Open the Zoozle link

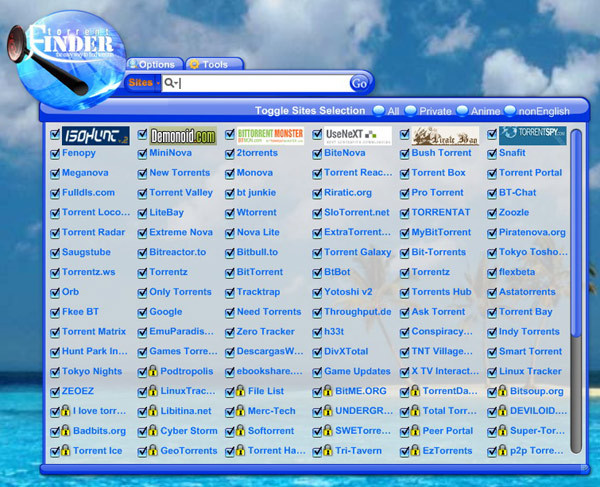[514, 212]
